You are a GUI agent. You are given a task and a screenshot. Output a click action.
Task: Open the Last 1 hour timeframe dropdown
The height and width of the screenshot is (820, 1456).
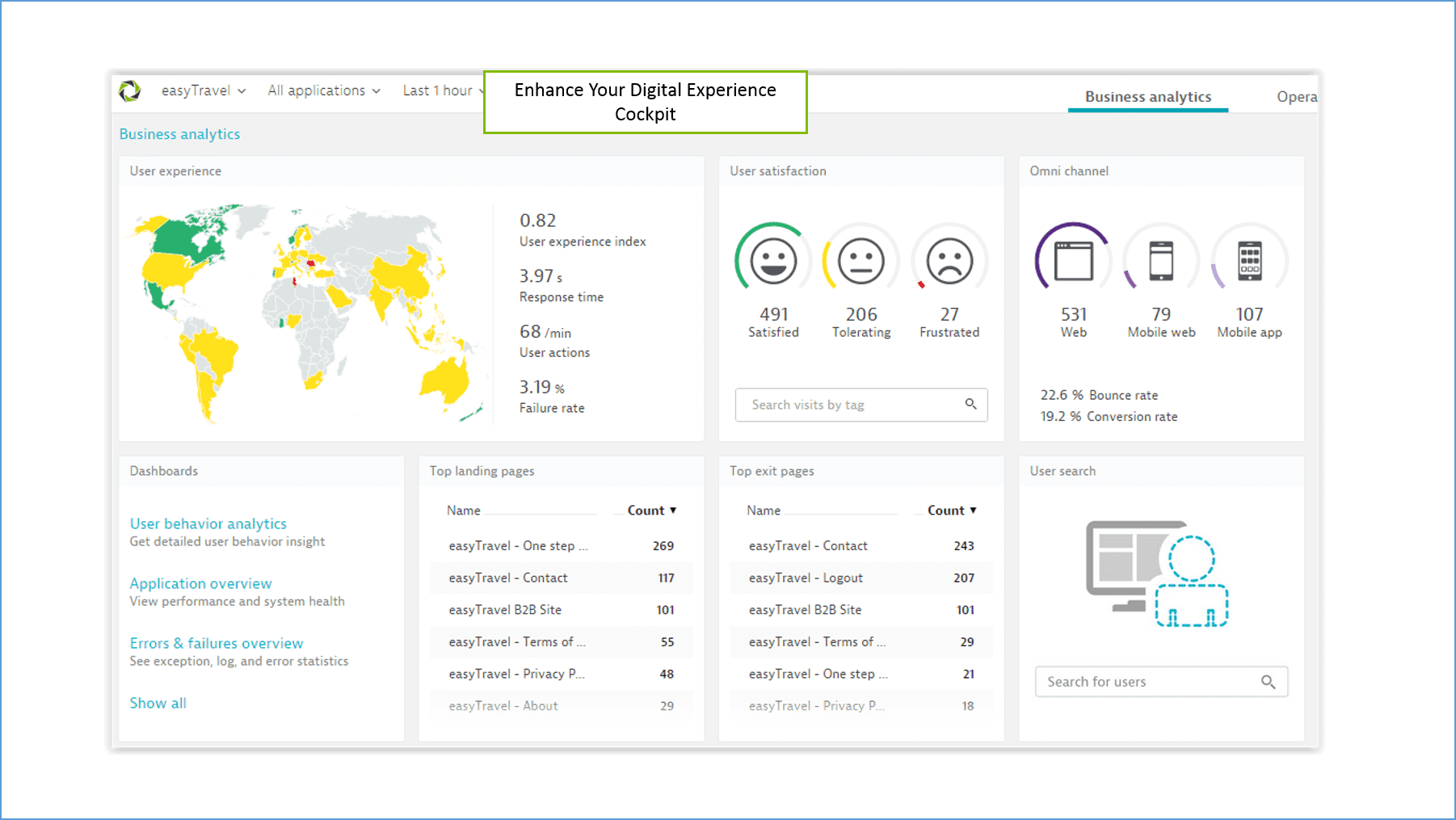[x=444, y=90]
